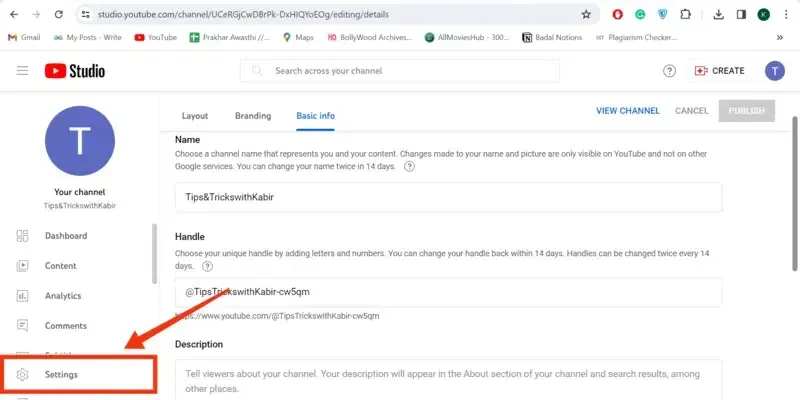This screenshot has width=800, height=400.
Task: Open site information icon in address bar
Action: pos(86,15)
